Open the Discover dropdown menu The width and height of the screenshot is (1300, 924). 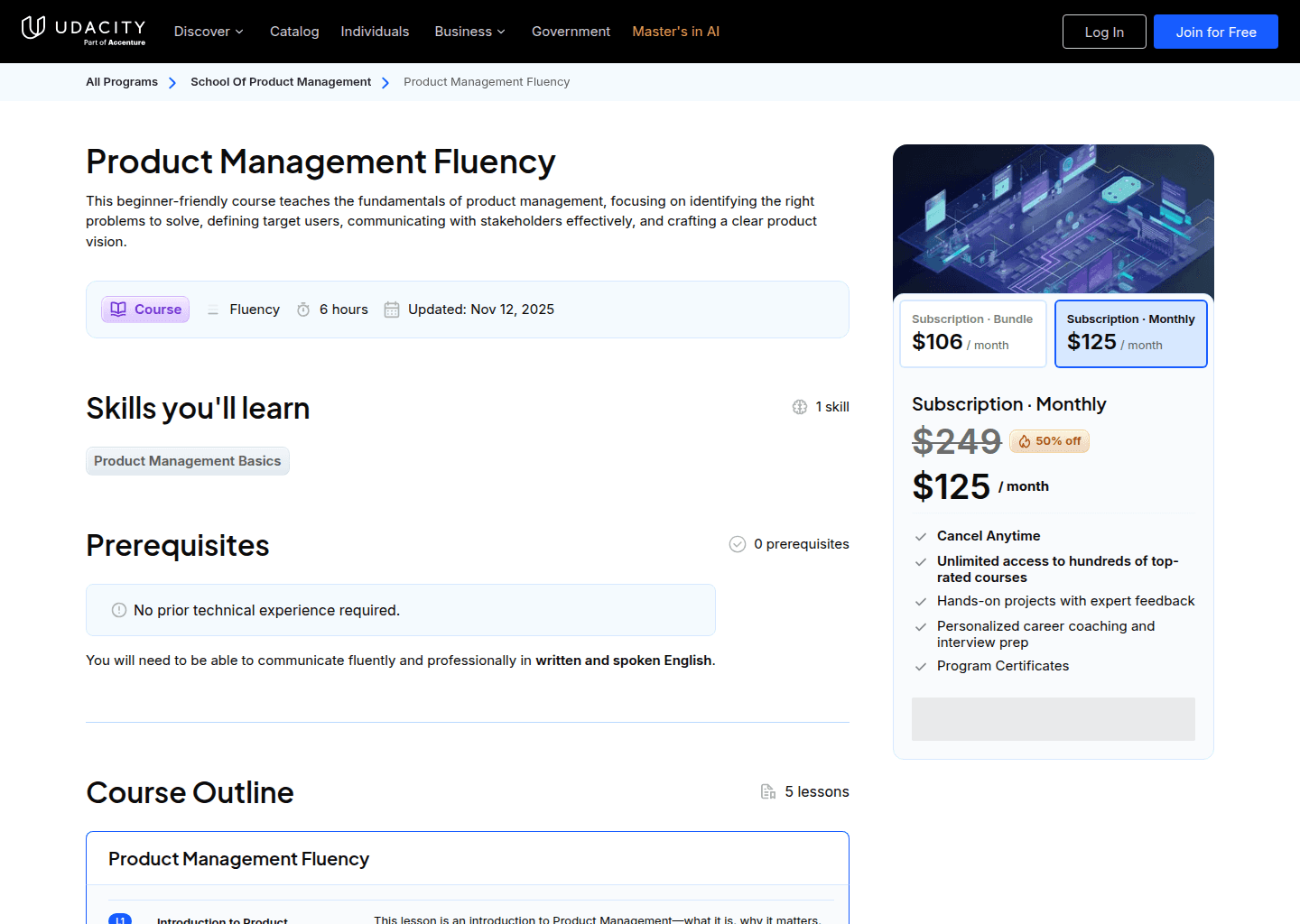point(208,31)
